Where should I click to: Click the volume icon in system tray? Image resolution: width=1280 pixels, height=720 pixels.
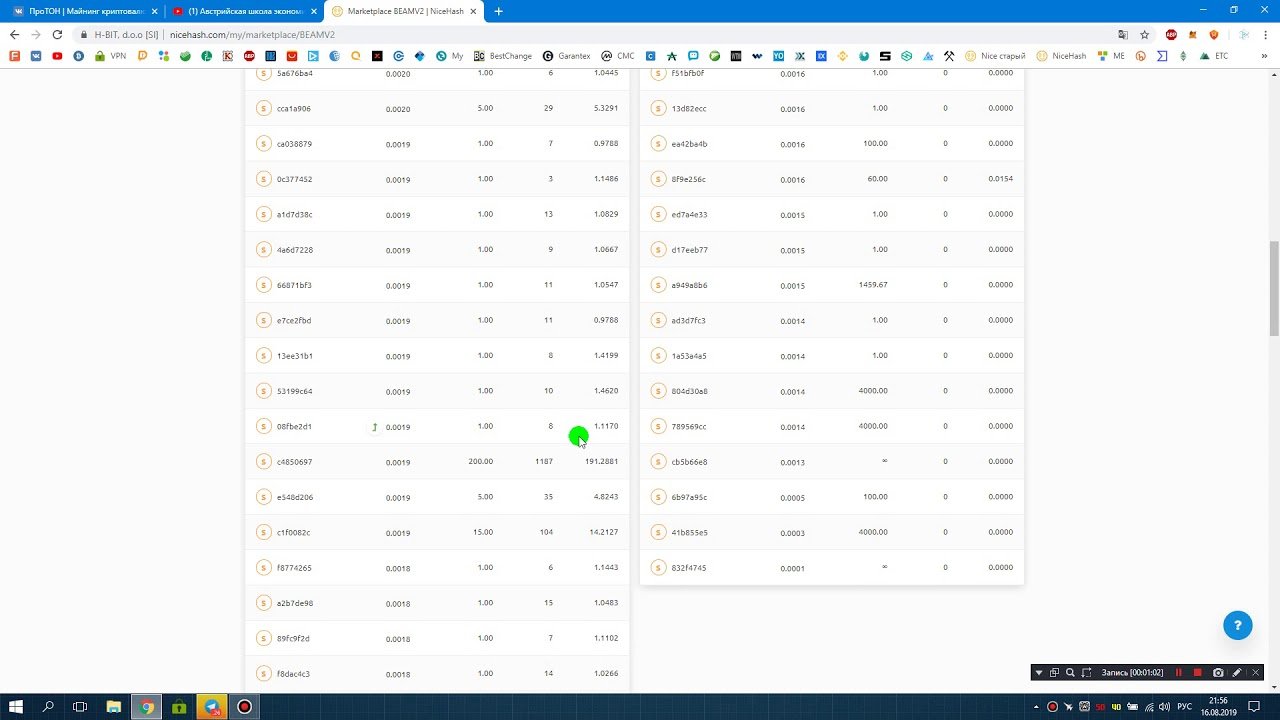pos(1164,707)
